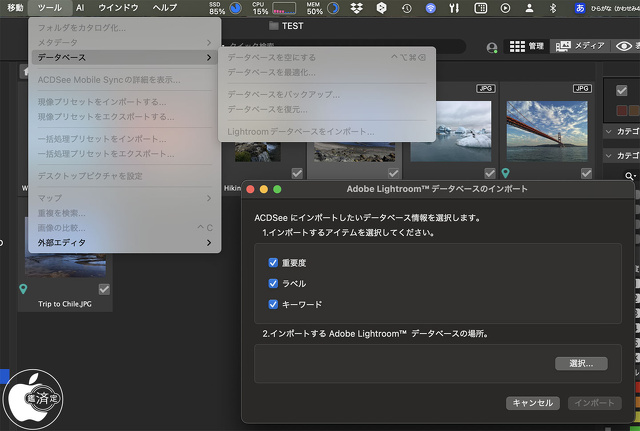Open the ツール menu
Image resolution: width=640 pixels, height=431 pixels.
pyautogui.click(x=50, y=8)
